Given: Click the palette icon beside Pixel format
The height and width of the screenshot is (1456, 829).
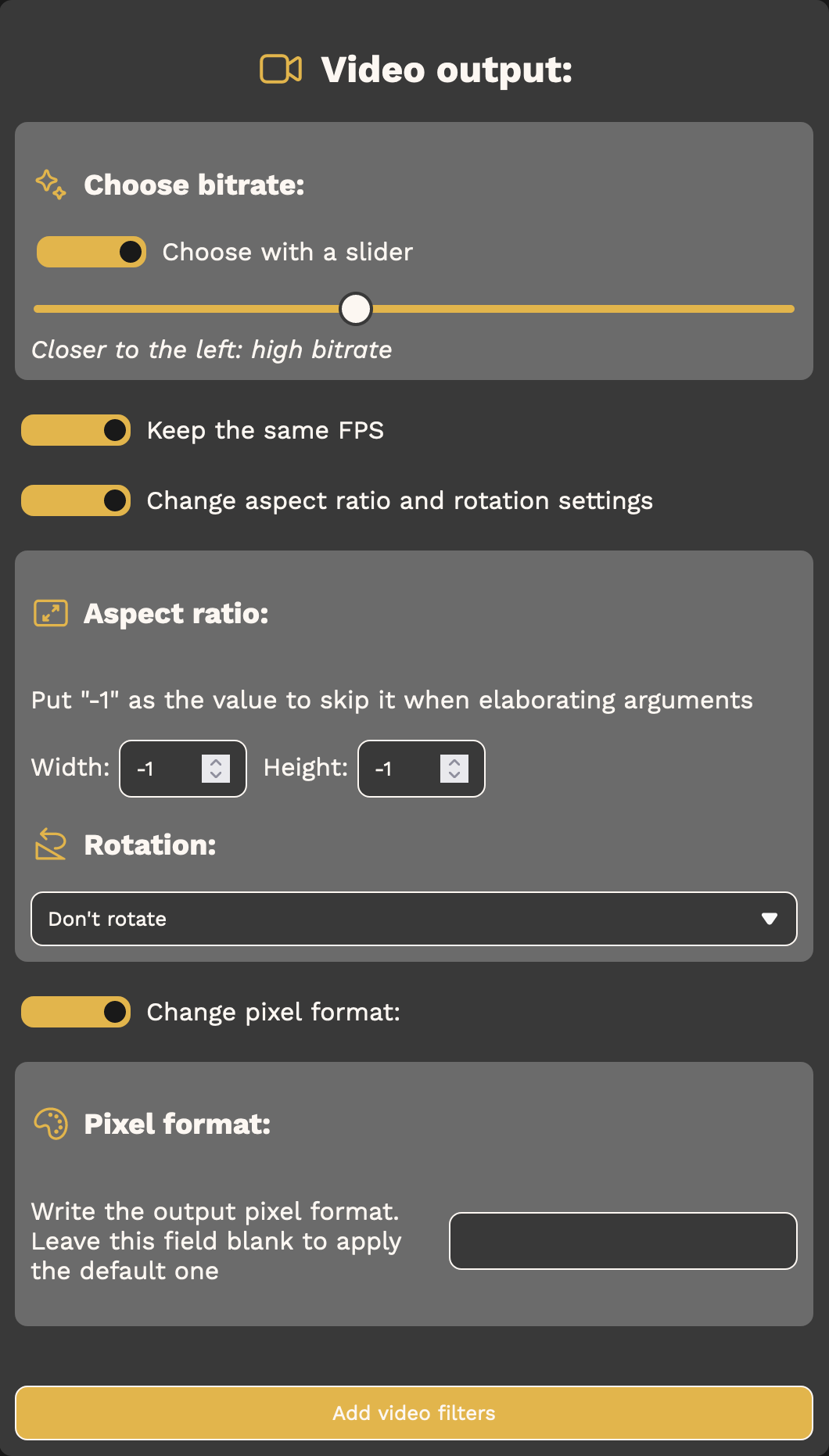Looking at the screenshot, I should click(51, 1124).
